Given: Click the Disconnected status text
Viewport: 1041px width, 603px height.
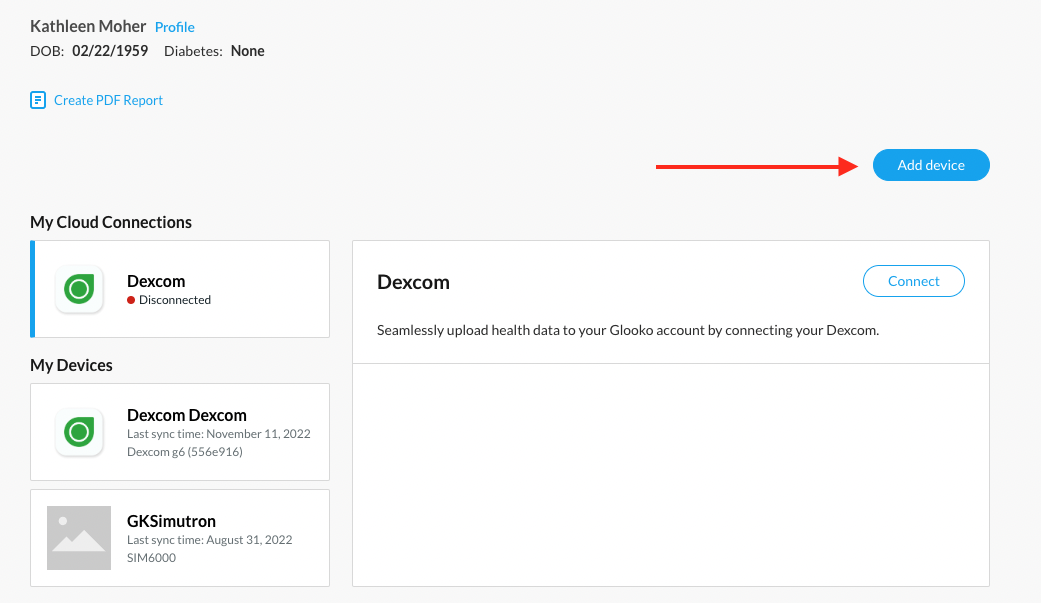Looking at the screenshot, I should click(175, 300).
